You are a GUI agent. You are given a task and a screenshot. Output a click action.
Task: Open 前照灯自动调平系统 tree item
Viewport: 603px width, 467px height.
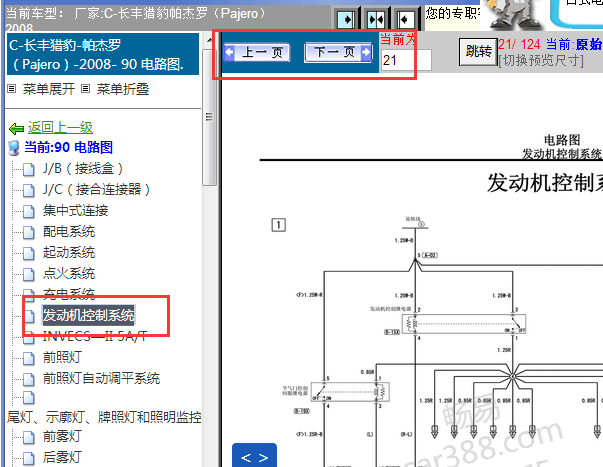click(x=102, y=378)
